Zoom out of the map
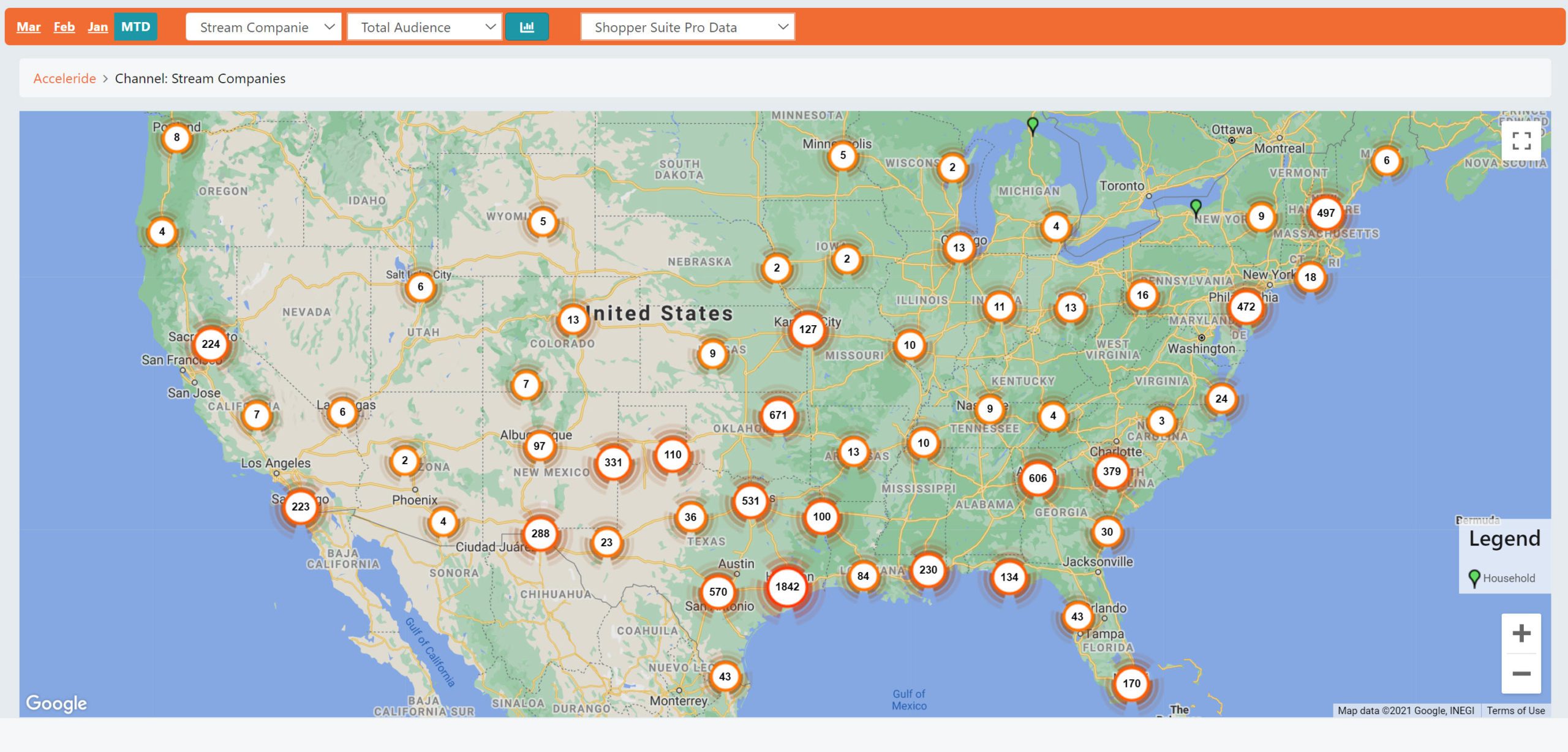Viewport: 1568px width, 752px height. tap(1521, 674)
